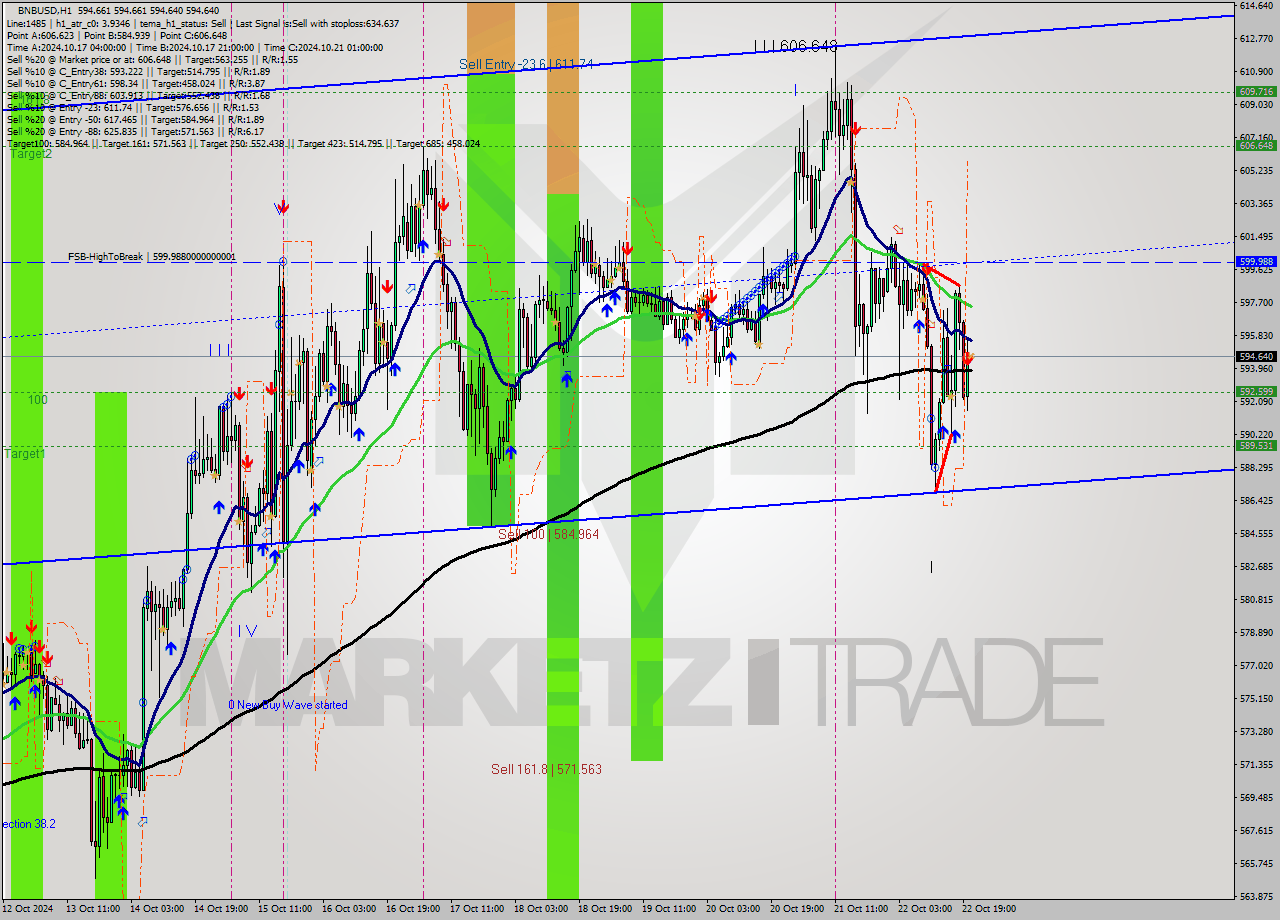
Task: Click the 575.150 price scale label
Action: 1256,699
